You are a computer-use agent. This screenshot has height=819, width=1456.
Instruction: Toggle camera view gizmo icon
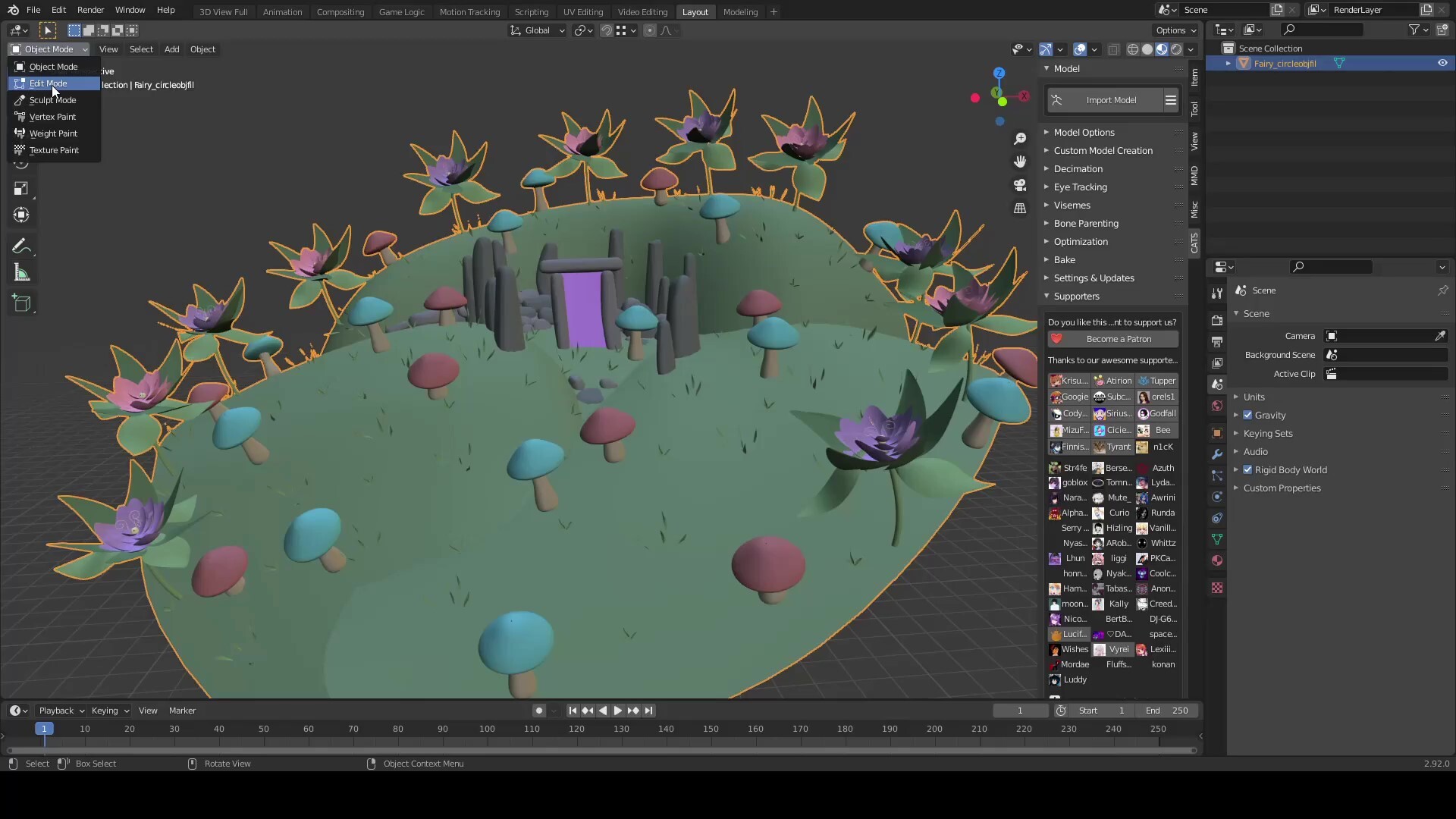click(1020, 185)
